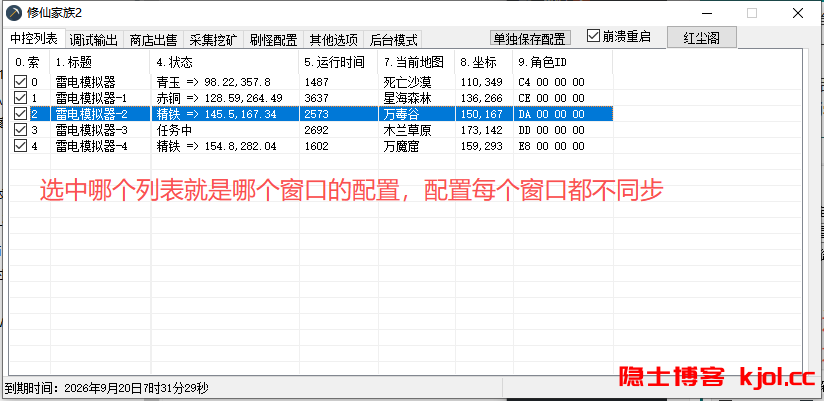The image size is (824, 401).
Task: Click status 精铁 => 154.8,282.04
Action: (216, 146)
